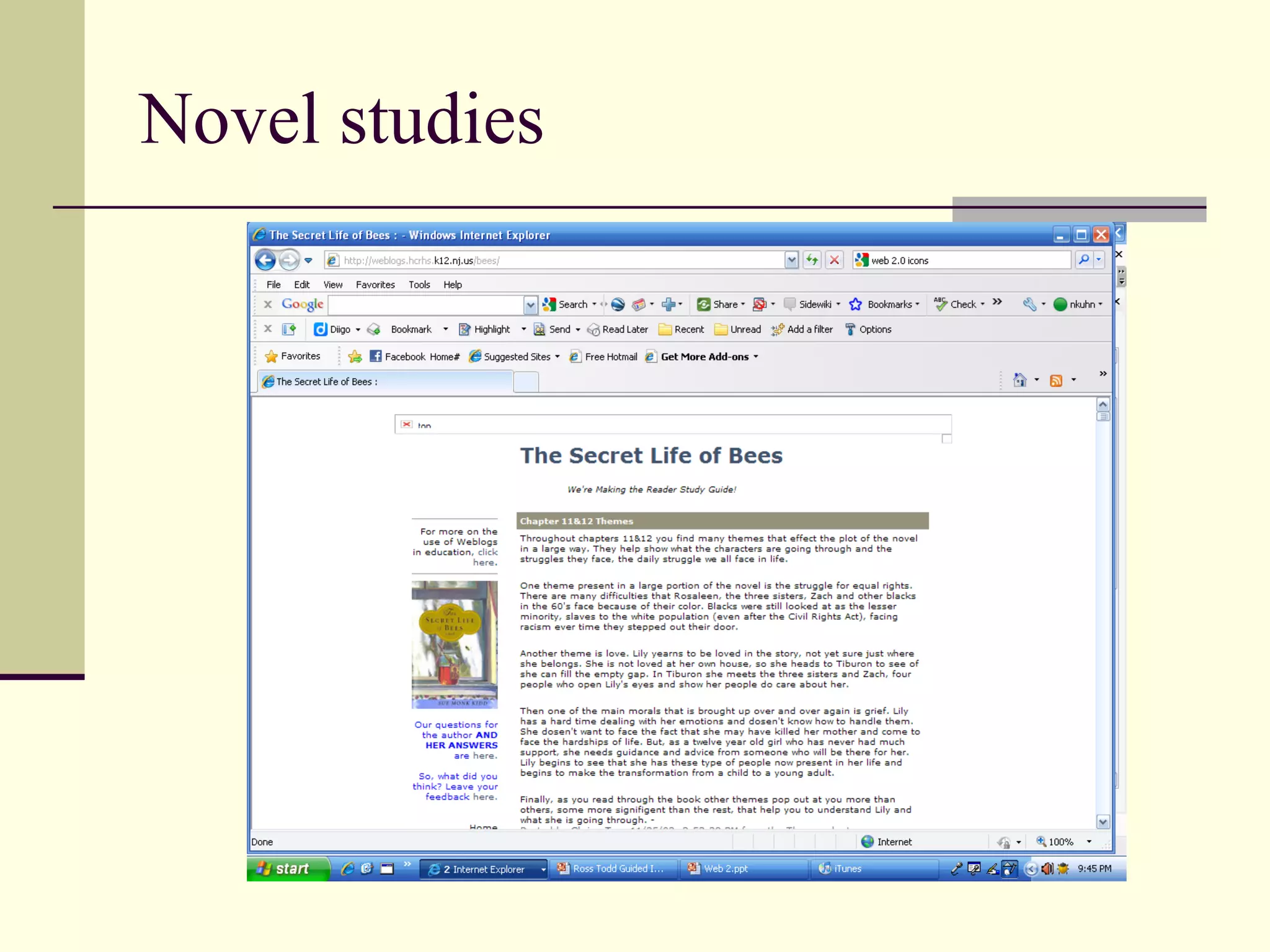
Task: Open Get More Add-ons dropdown
Action: (x=701, y=356)
